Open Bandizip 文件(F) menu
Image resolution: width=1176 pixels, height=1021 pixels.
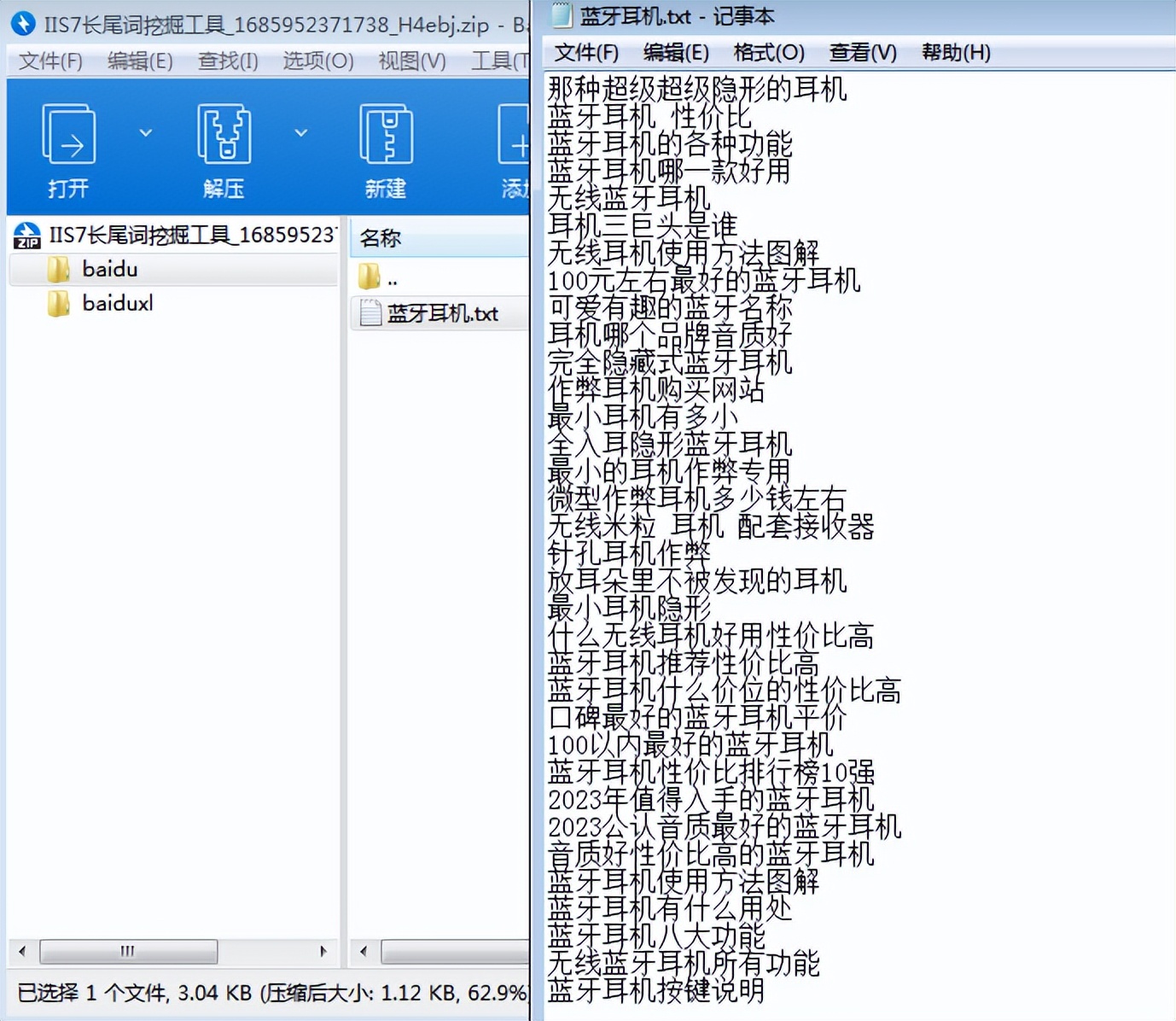point(50,61)
